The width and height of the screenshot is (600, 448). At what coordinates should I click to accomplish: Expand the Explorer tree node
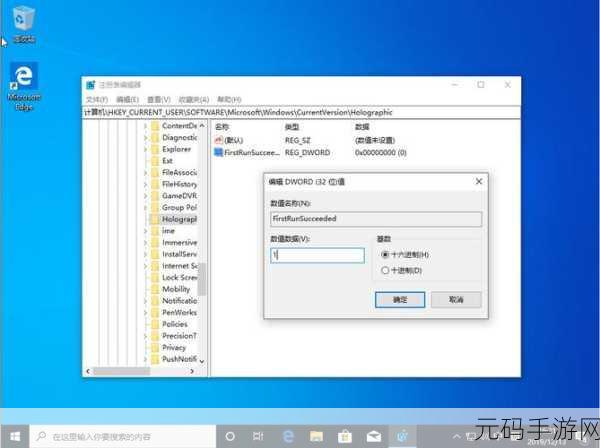pos(145,149)
